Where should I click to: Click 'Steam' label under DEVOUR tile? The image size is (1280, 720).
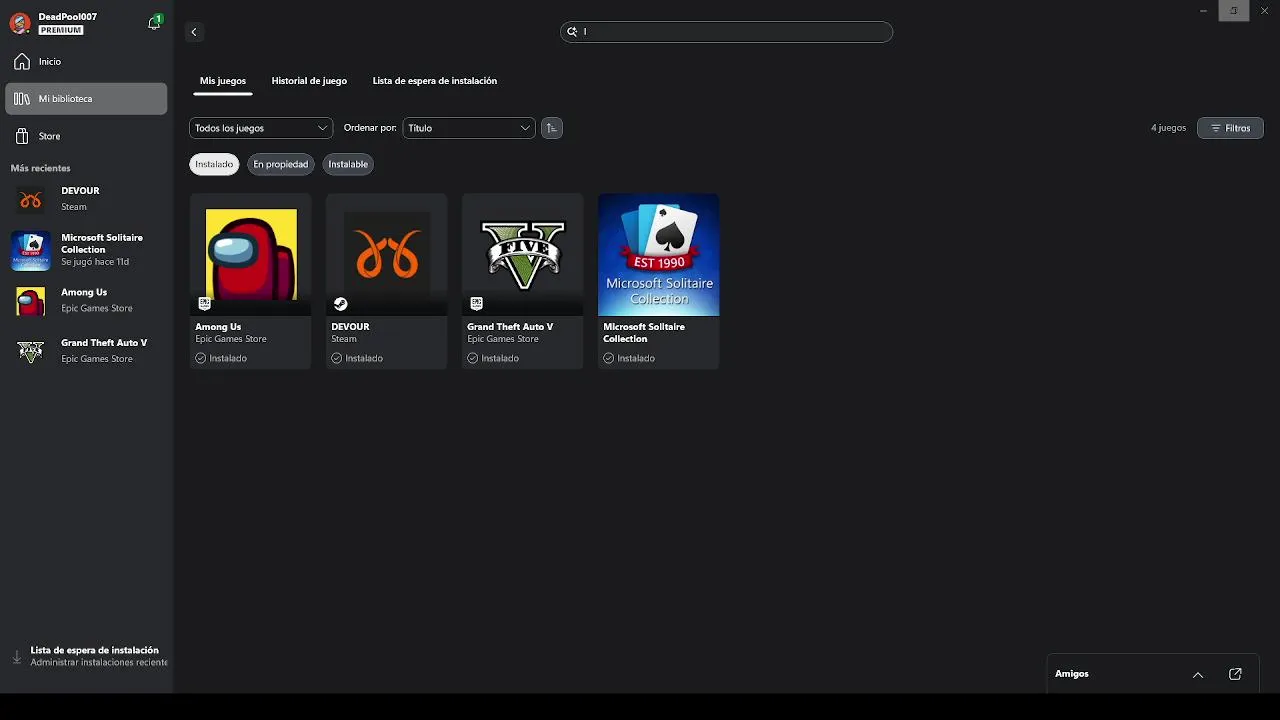tap(344, 339)
